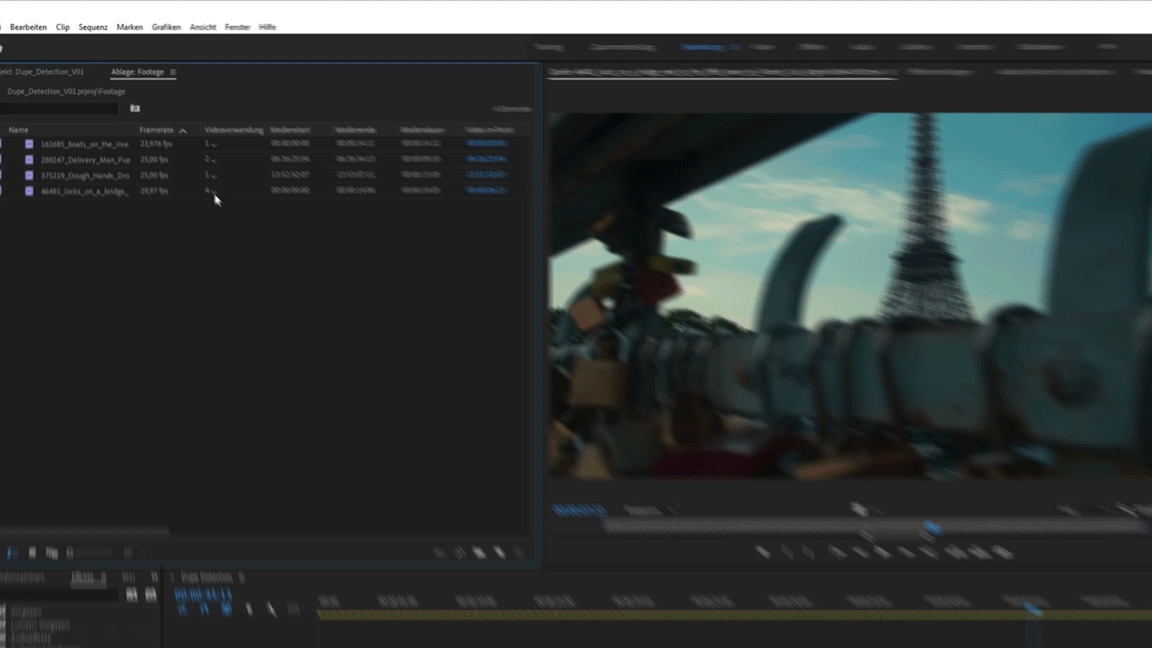This screenshot has height=648, width=1152.
Task: Expand video usage dropdown for 280247_Delivery_Man_Pue
Action: [x=214, y=160]
